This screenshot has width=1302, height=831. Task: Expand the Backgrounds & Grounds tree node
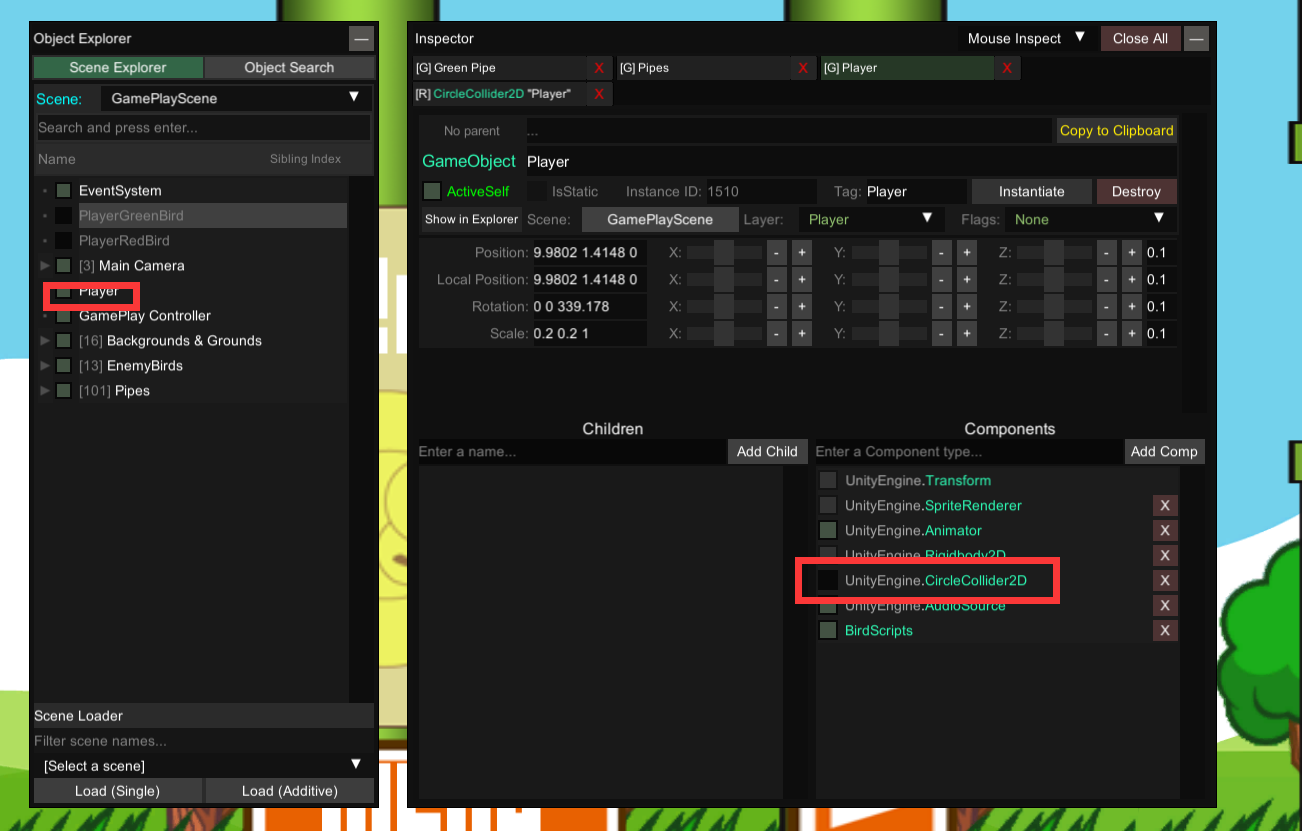point(44,341)
